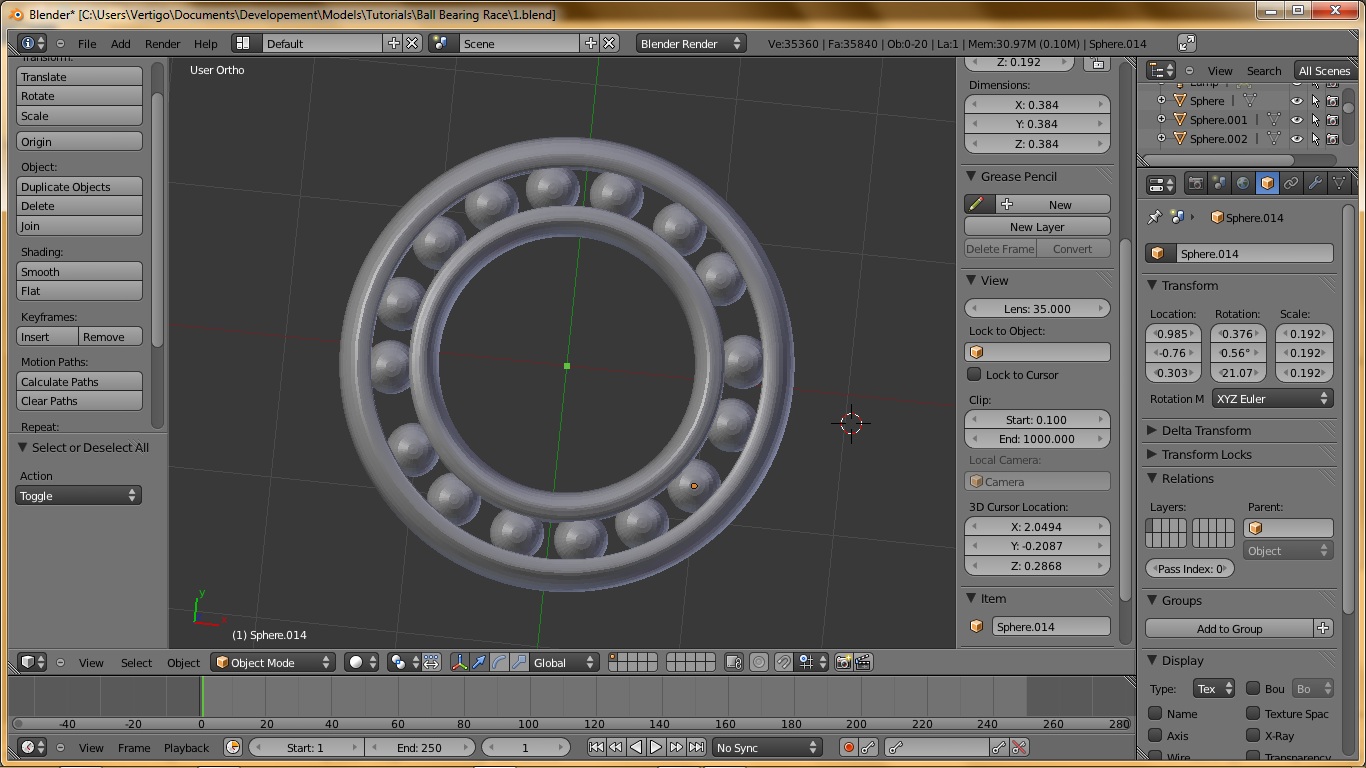Screen dimensions: 1366x768
Task: Toggle the 3D manipulator axes icon
Action: (459, 662)
